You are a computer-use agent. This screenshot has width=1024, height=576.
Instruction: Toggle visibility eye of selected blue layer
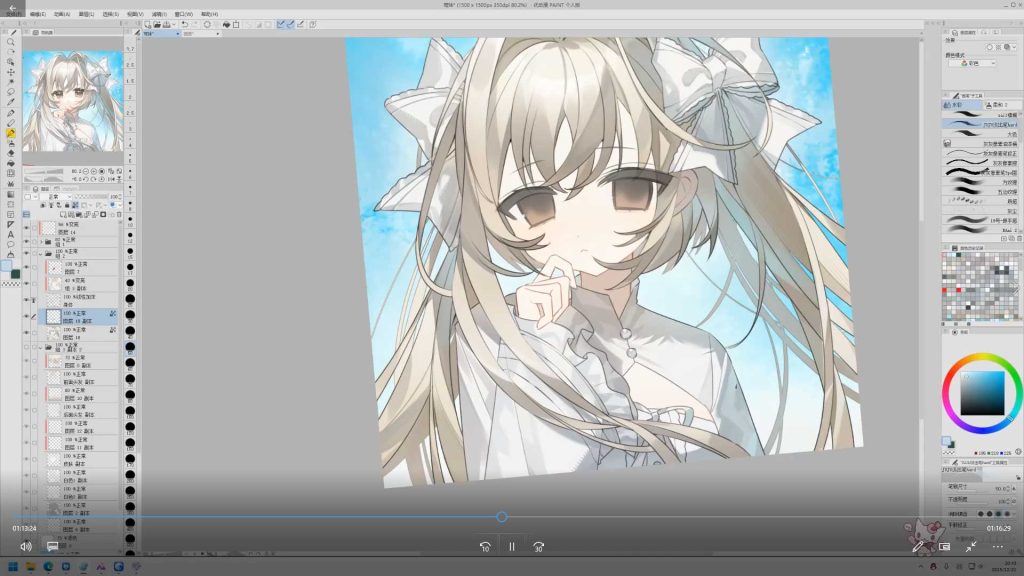[x=27, y=316]
